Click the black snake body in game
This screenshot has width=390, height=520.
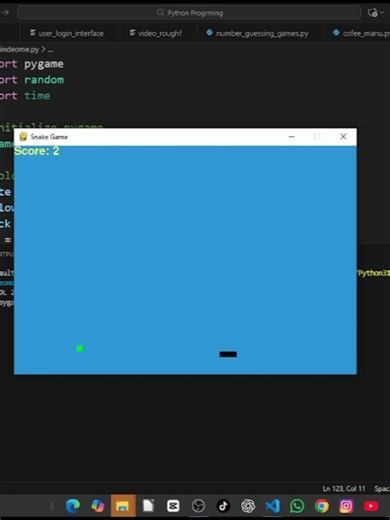(228, 354)
